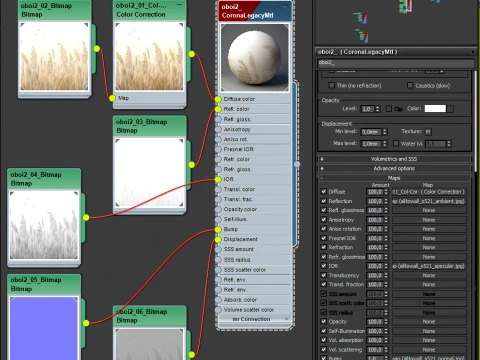
Task: Uncheck the Diffuse map checkbox
Action: (x=323, y=191)
